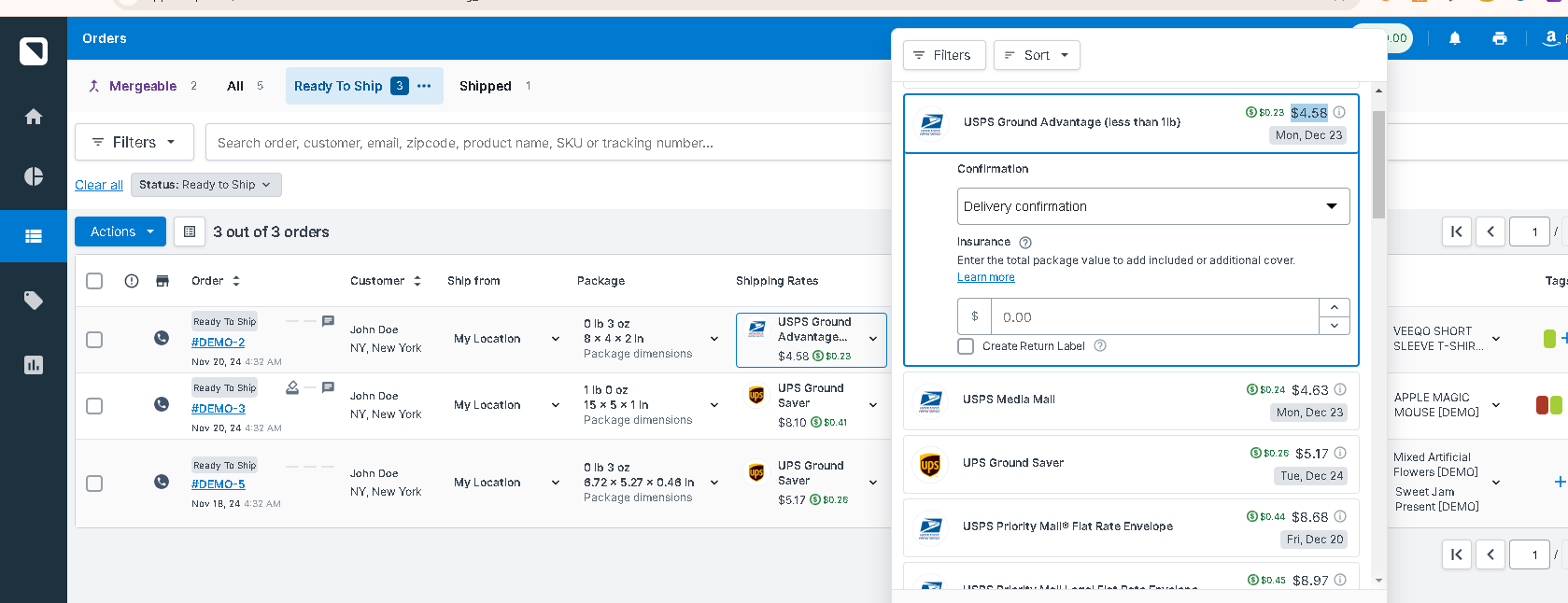1568x603 pixels.
Task: Sort by the Order column header
Action: click(x=216, y=281)
